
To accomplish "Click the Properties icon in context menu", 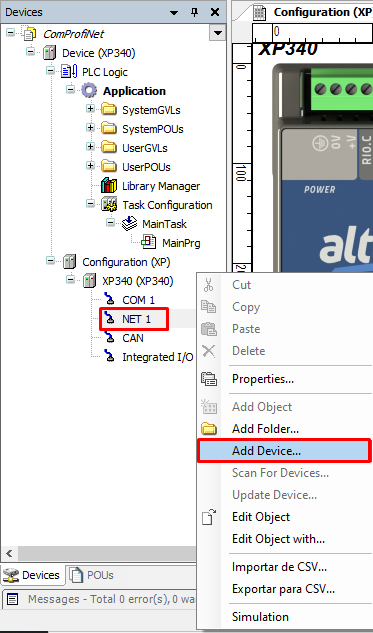I will pos(209,379).
